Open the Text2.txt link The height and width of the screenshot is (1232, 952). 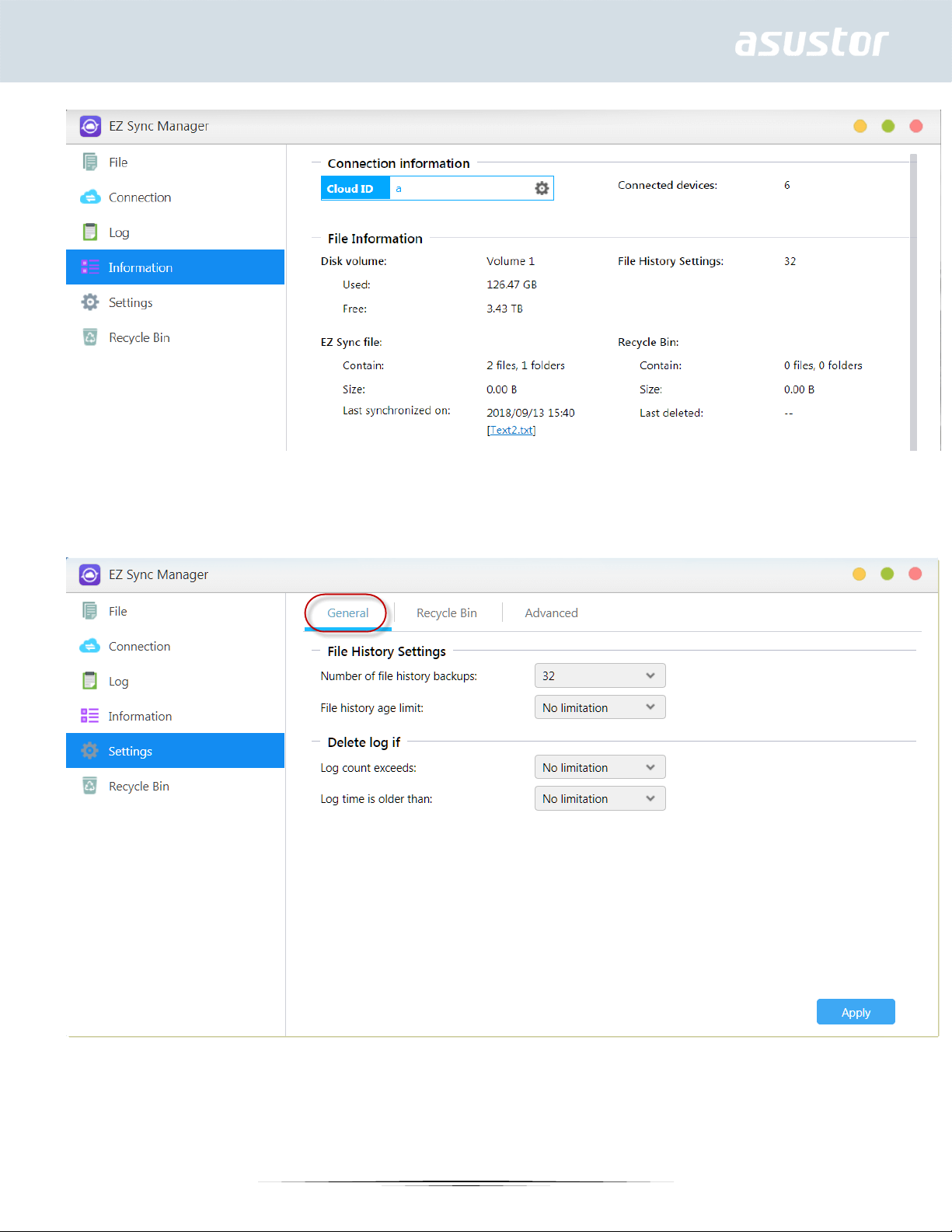click(511, 430)
